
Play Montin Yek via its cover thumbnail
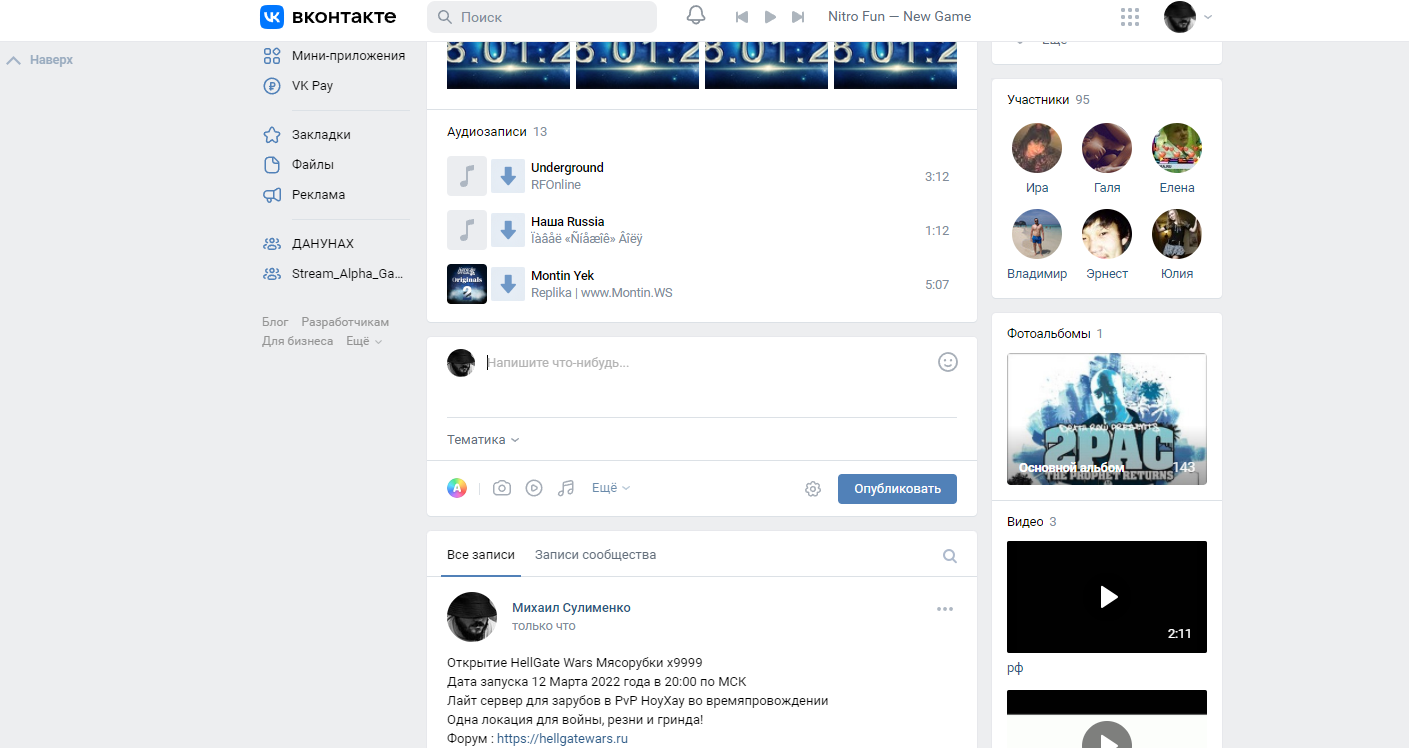(467, 284)
